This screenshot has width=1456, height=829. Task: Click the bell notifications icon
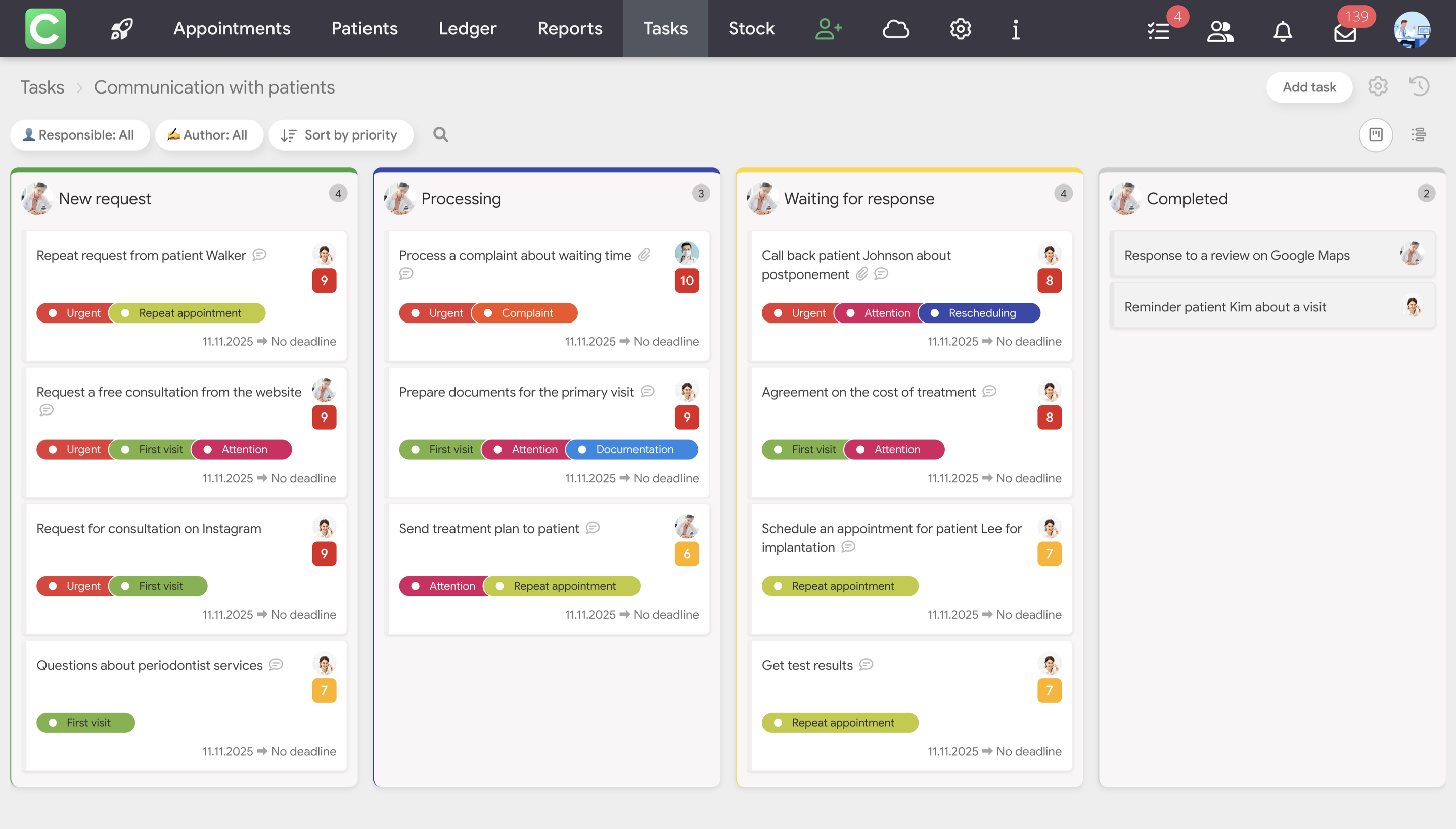[x=1282, y=31]
